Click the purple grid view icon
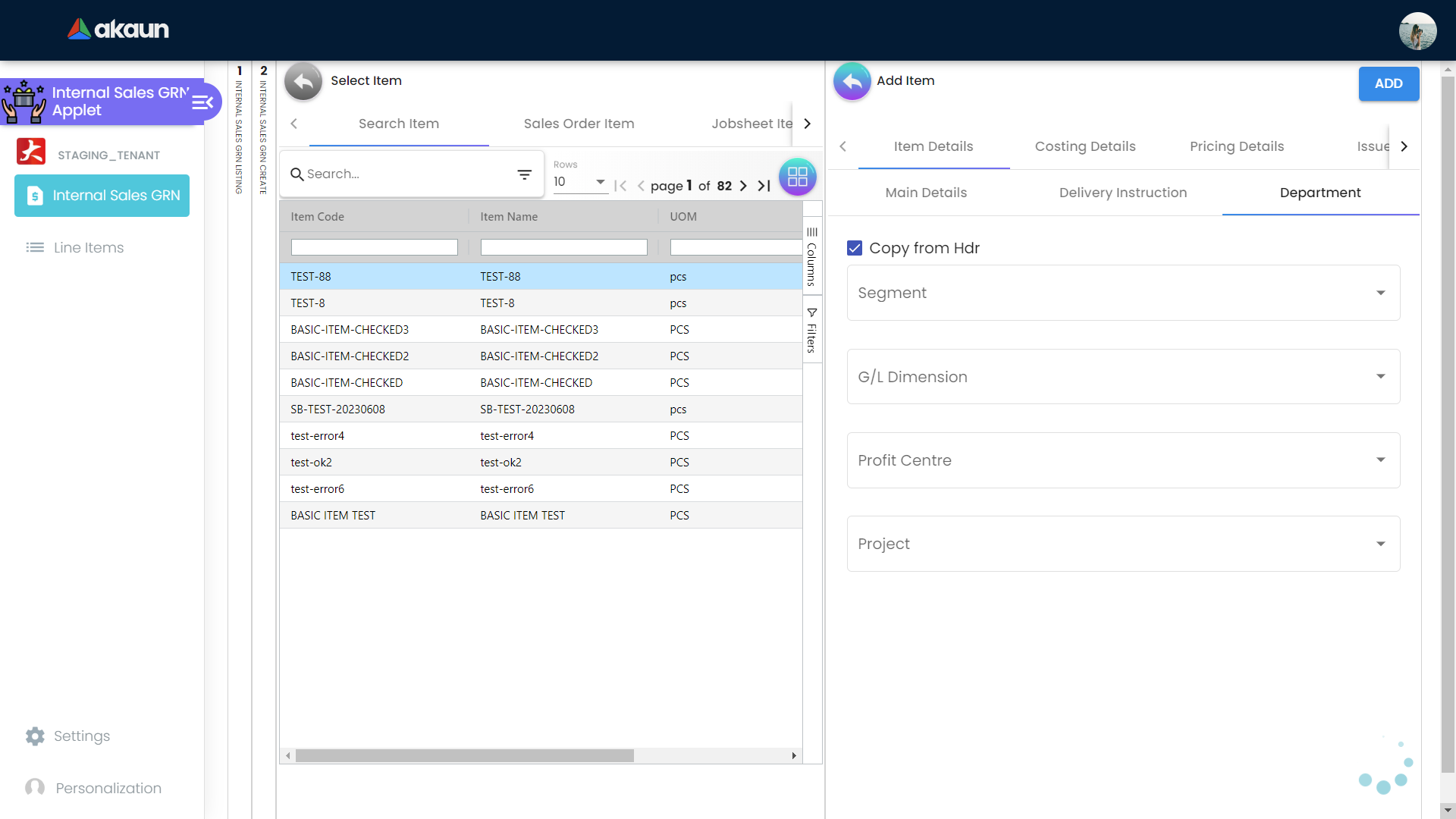This screenshot has width=1456, height=819. (797, 177)
